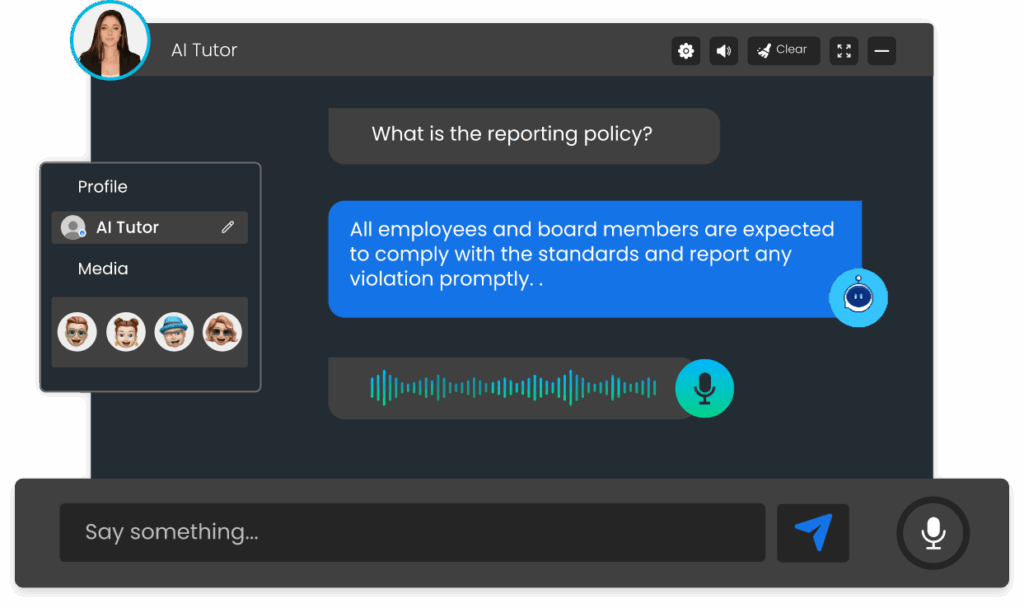Choose the first avatar with sunglasses
This screenshot has height=608, width=1024.
(77, 332)
